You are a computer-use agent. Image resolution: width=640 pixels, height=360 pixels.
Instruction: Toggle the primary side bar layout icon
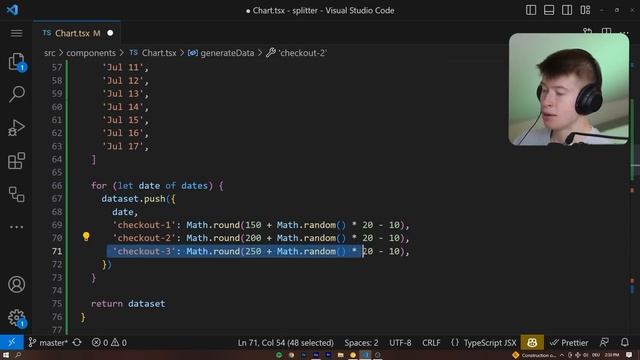[531, 10]
